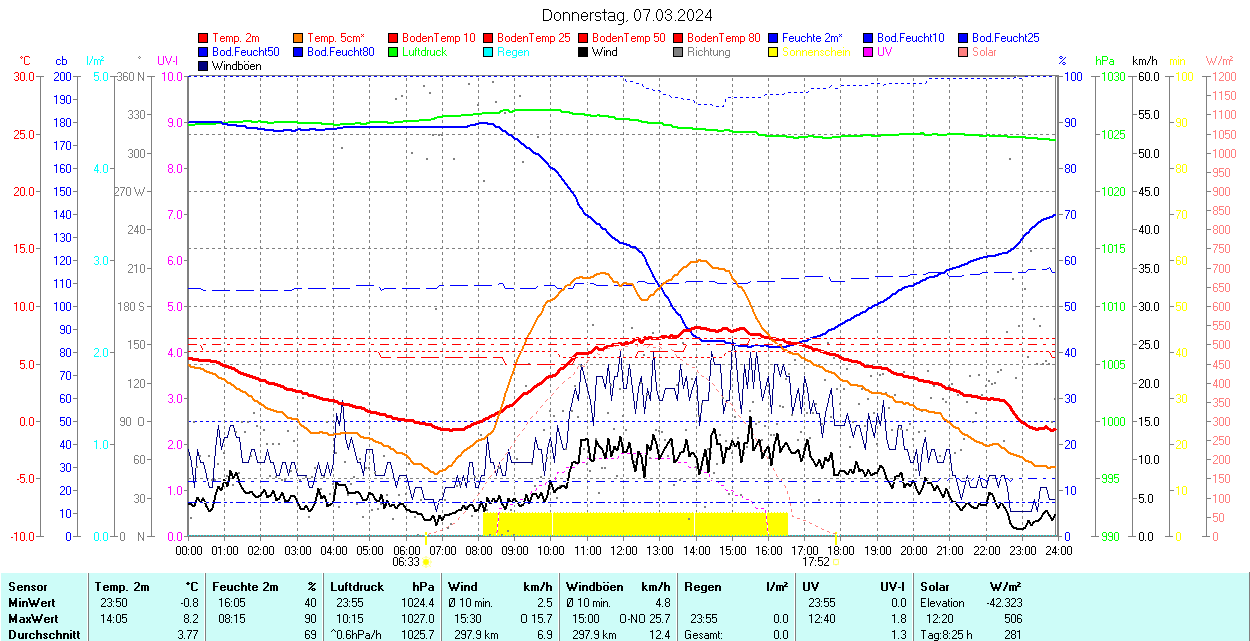Click the gray Richtung legend swatch
1250x641 pixels.
(679, 52)
